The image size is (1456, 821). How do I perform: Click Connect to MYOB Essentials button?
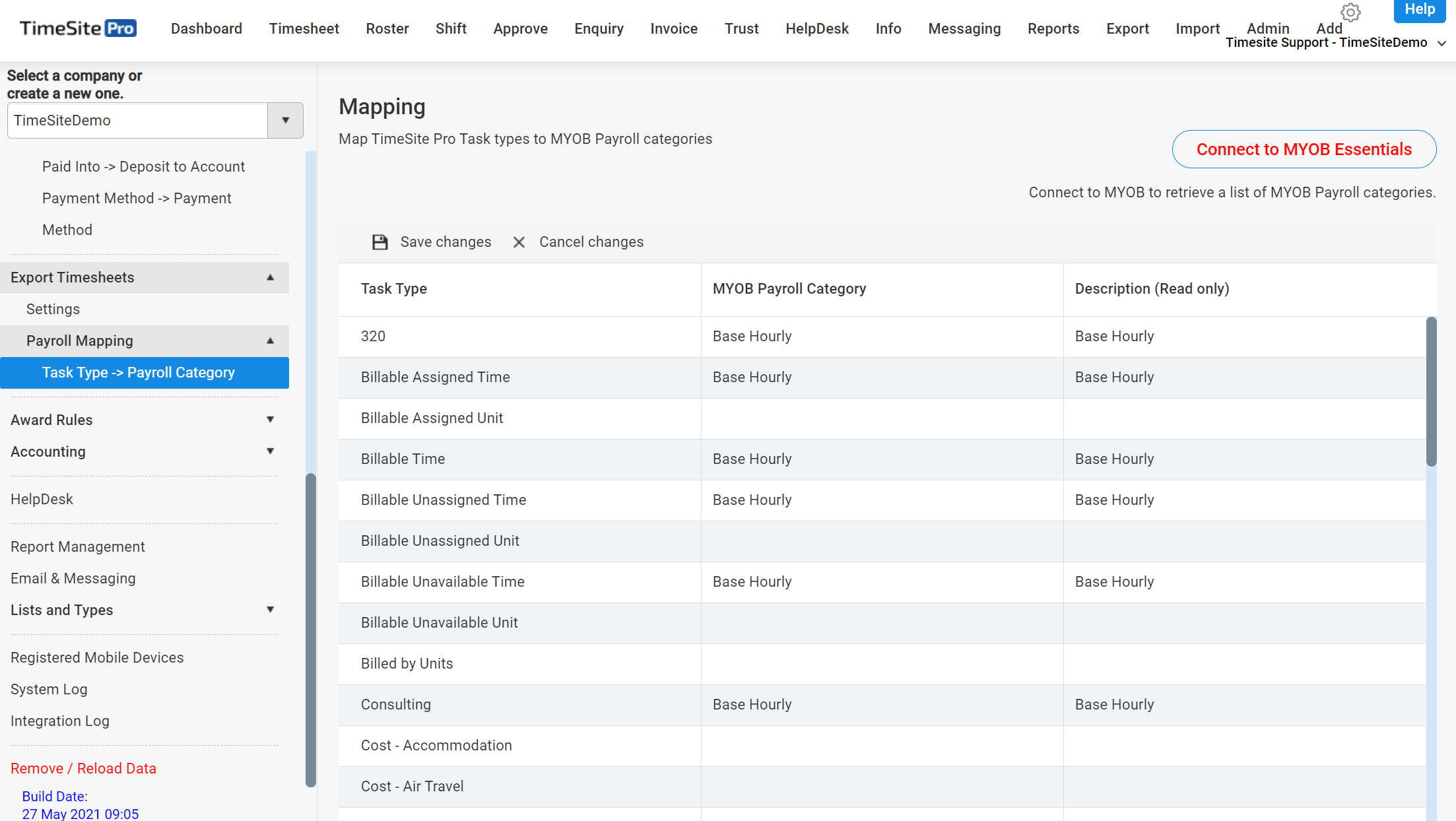1304,149
